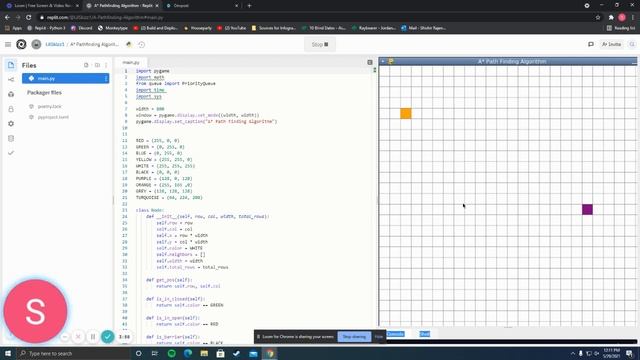Open the Packages sidebar icon

tap(11, 94)
